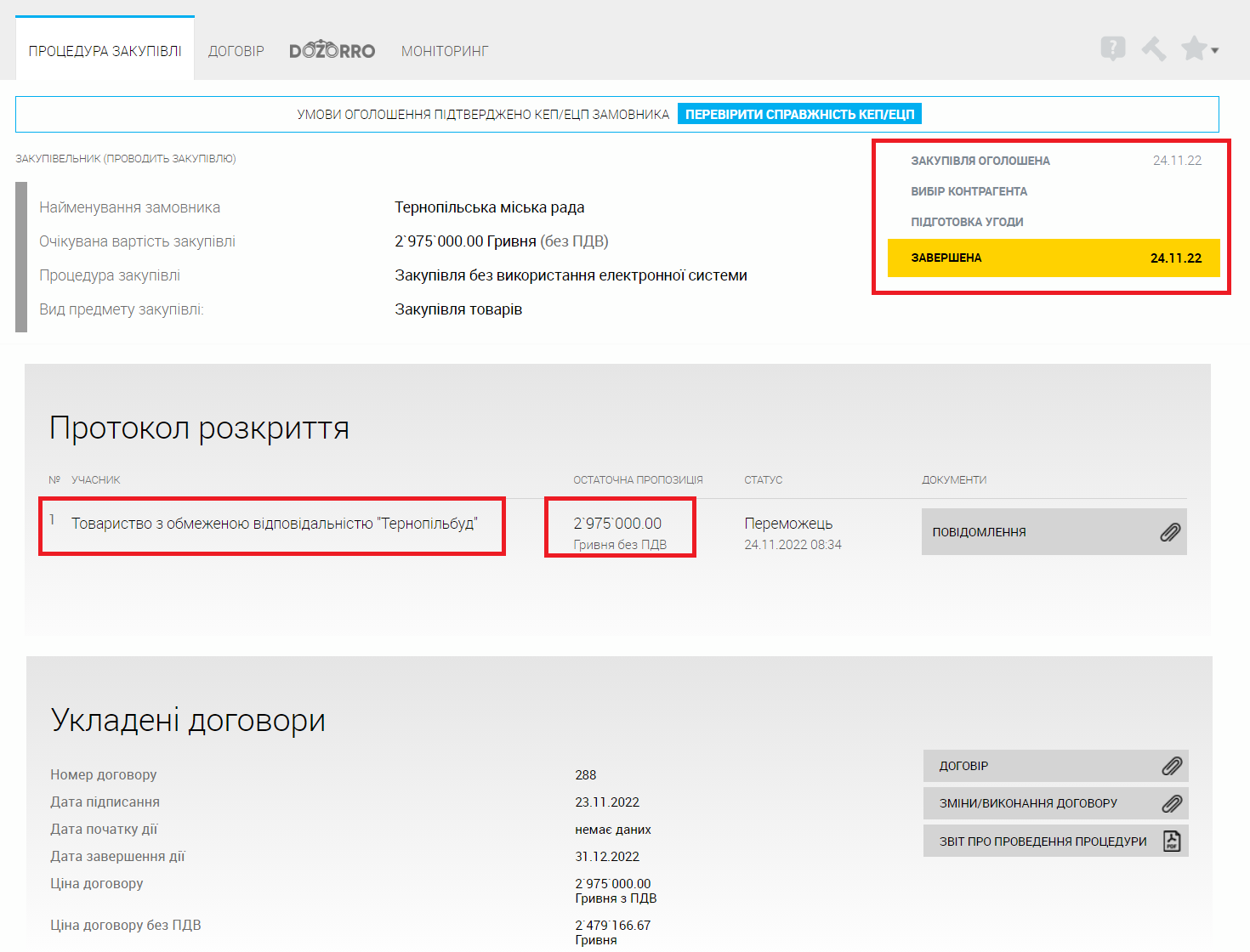The image size is (1250, 952).
Task: Click the ПІДГОТОВКА УГОДИ stage
Action: click(967, 222)
